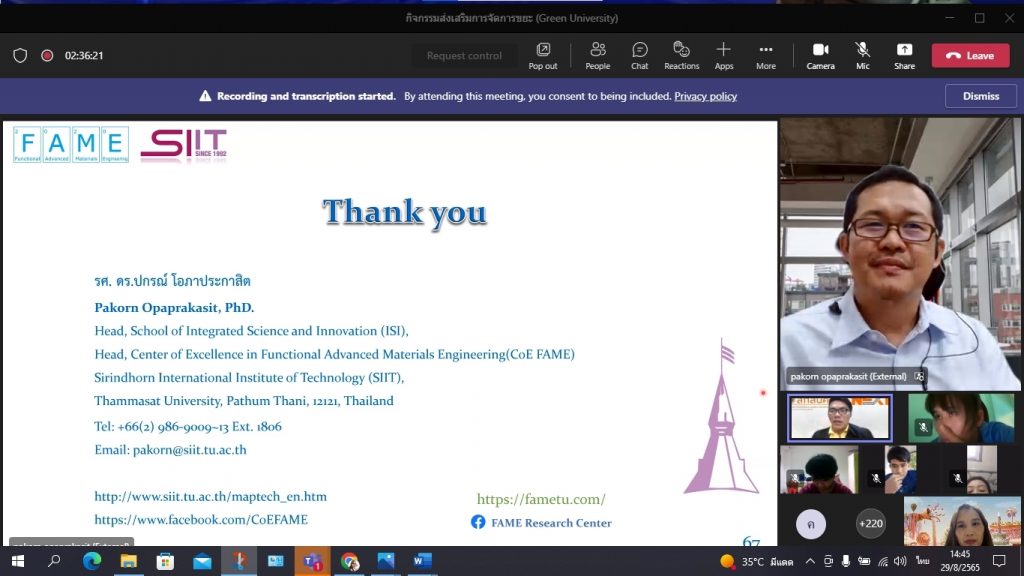Click the red recording indicator
The height and width of the screenshot is (576, 1024).
click(47, 56)
